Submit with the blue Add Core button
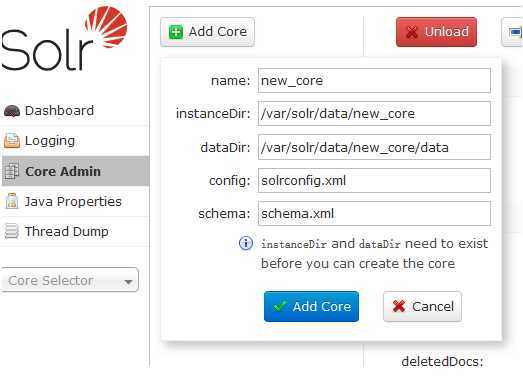Viewport: 523px width, 385px height. (x=311, y=306)
